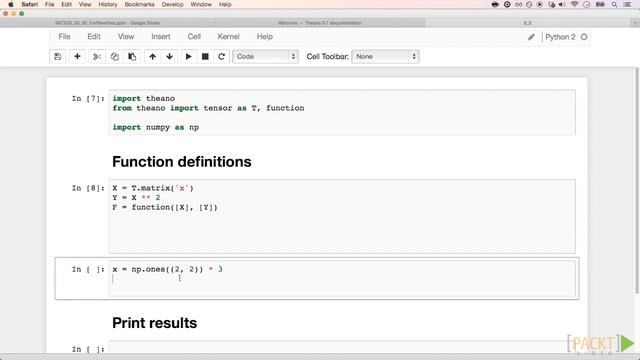The width and height of the screenshot is (640, 360).
Task: Open the Apple menu
Action: 11,4
